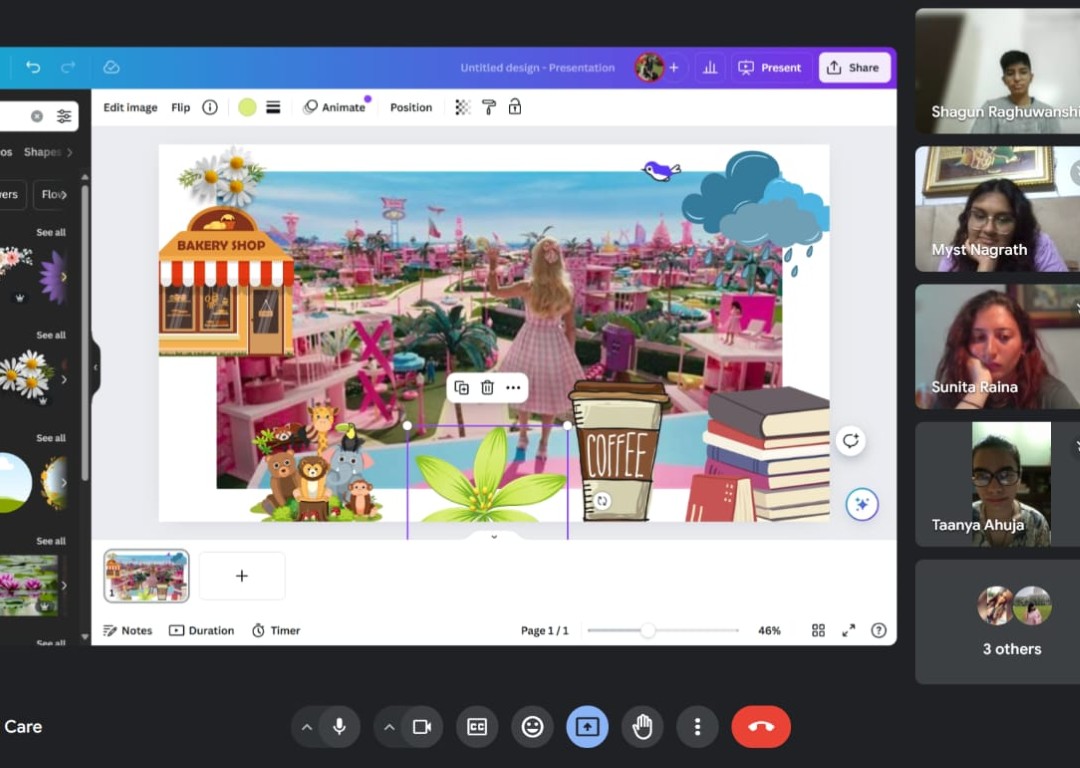
Task: Turn off the camera in the call
Action: click(422, 727)
